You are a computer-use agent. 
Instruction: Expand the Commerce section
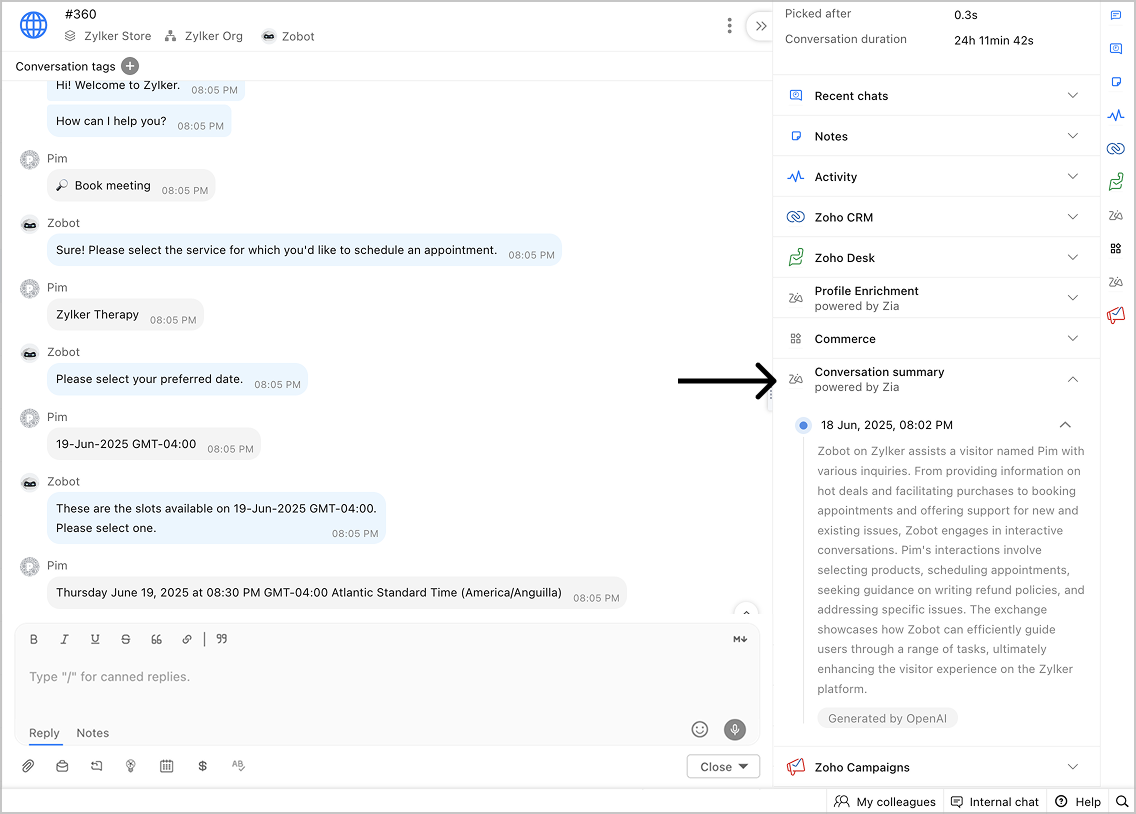tap(936, 338)
